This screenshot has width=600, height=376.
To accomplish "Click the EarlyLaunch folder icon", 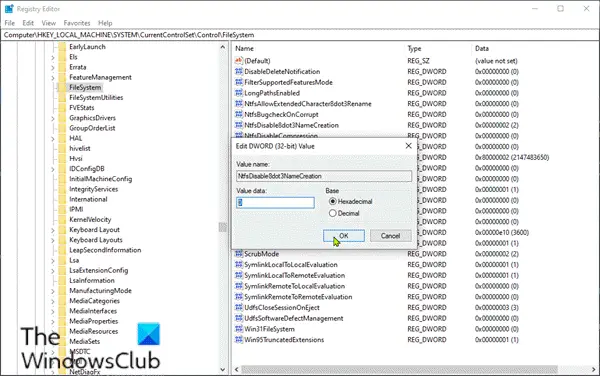I will click(x=62, y=47).
